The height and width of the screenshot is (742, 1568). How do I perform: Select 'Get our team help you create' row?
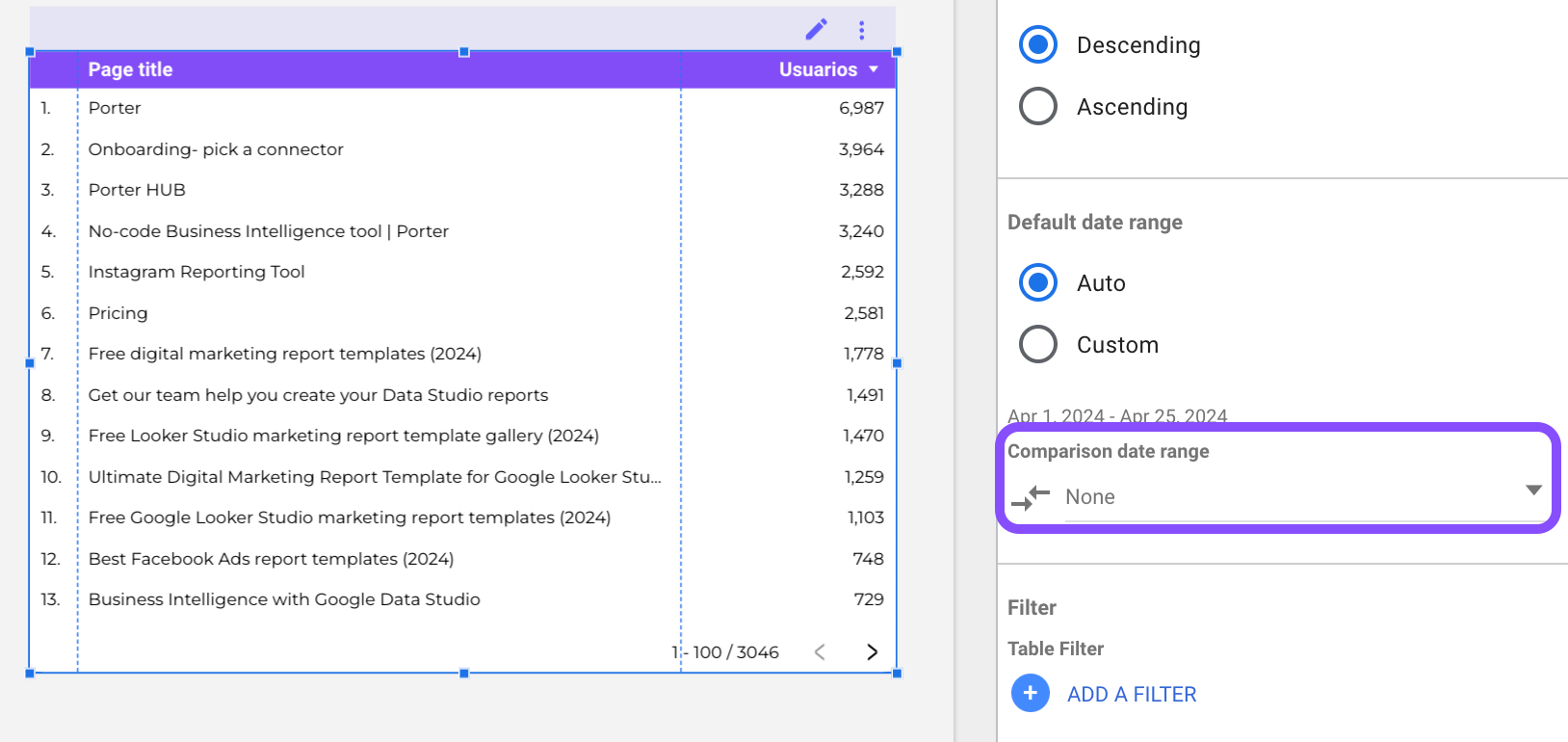pos(318,395)
